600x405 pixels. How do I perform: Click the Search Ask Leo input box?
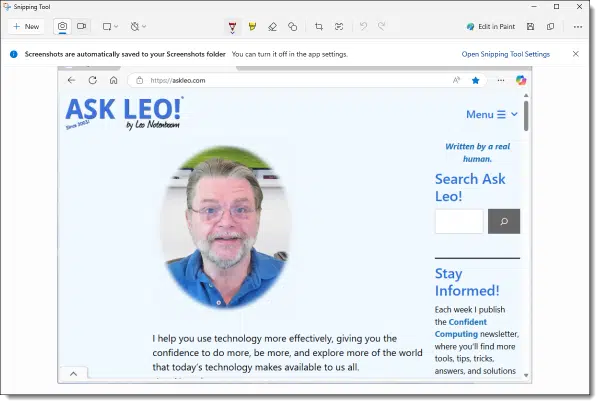459,222
